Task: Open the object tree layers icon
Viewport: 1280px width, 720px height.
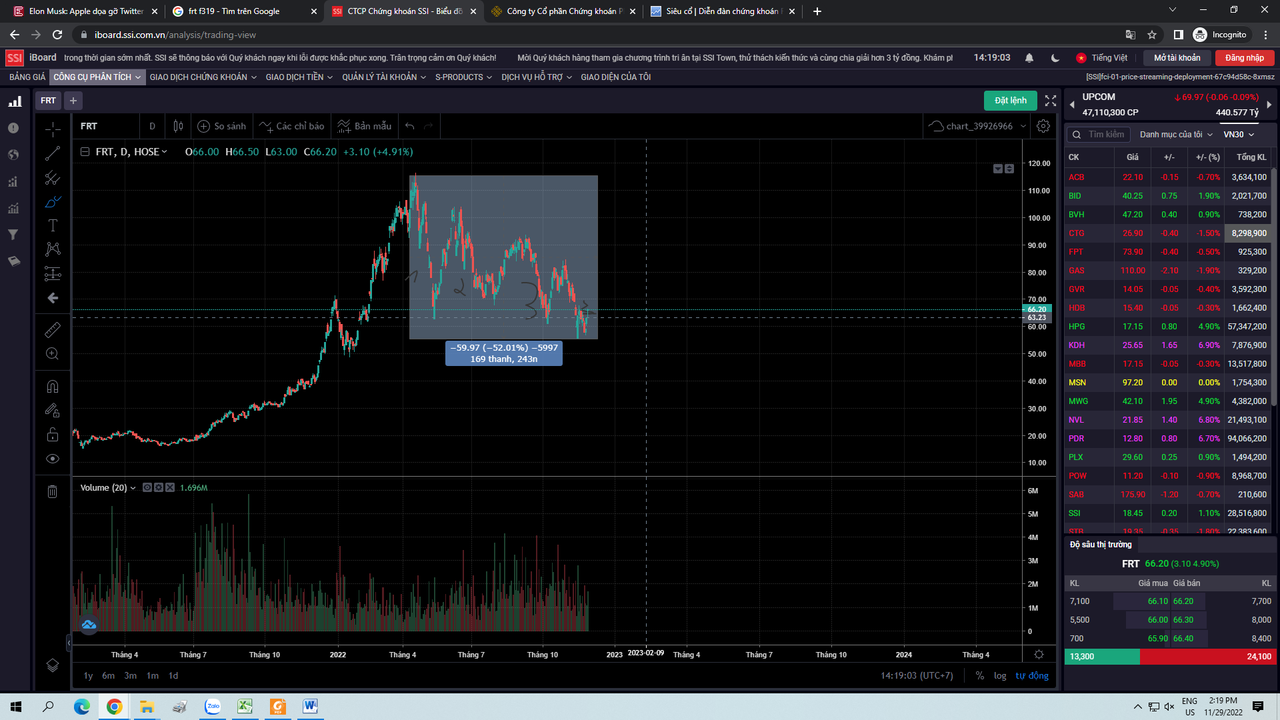Action: (x=52, y=665)
